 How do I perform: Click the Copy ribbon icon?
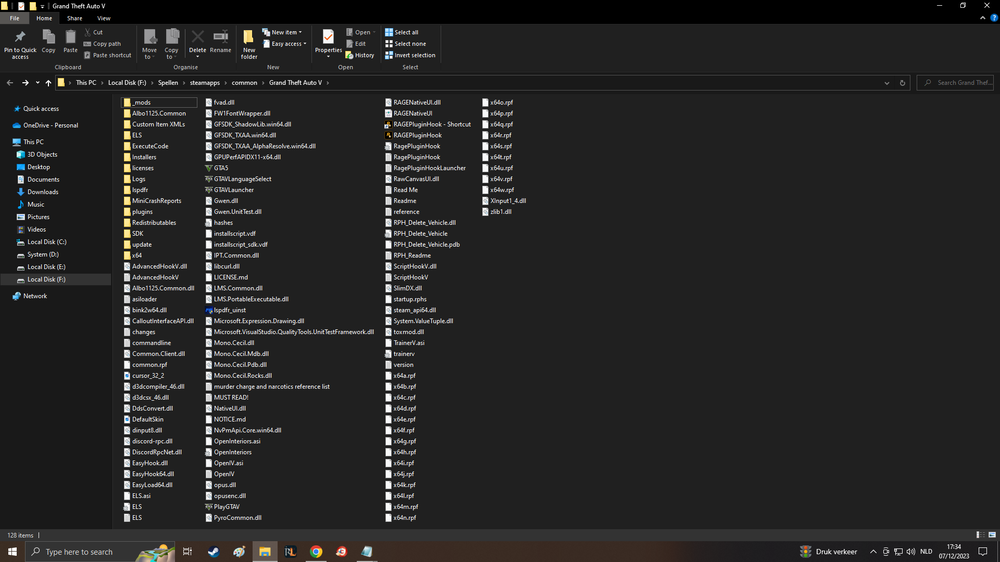tap(48, 41)
